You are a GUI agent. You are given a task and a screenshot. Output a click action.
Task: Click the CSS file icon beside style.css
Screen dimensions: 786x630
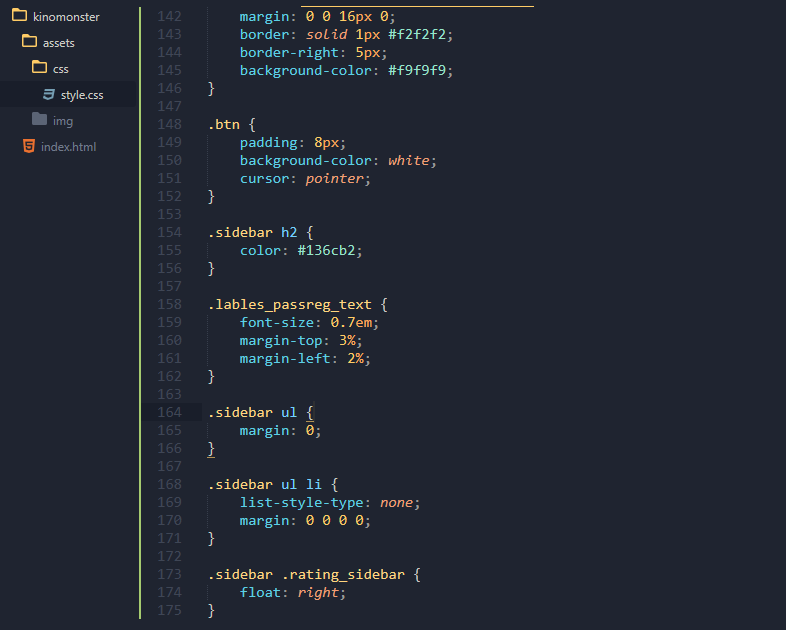[49, 94]
